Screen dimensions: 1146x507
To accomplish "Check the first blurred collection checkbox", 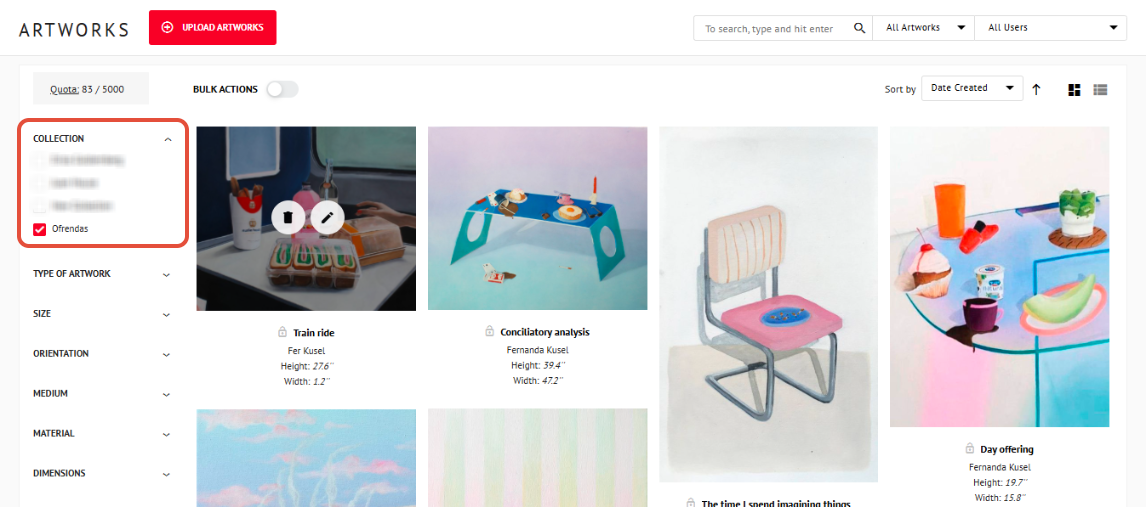I will click(40, 159).
